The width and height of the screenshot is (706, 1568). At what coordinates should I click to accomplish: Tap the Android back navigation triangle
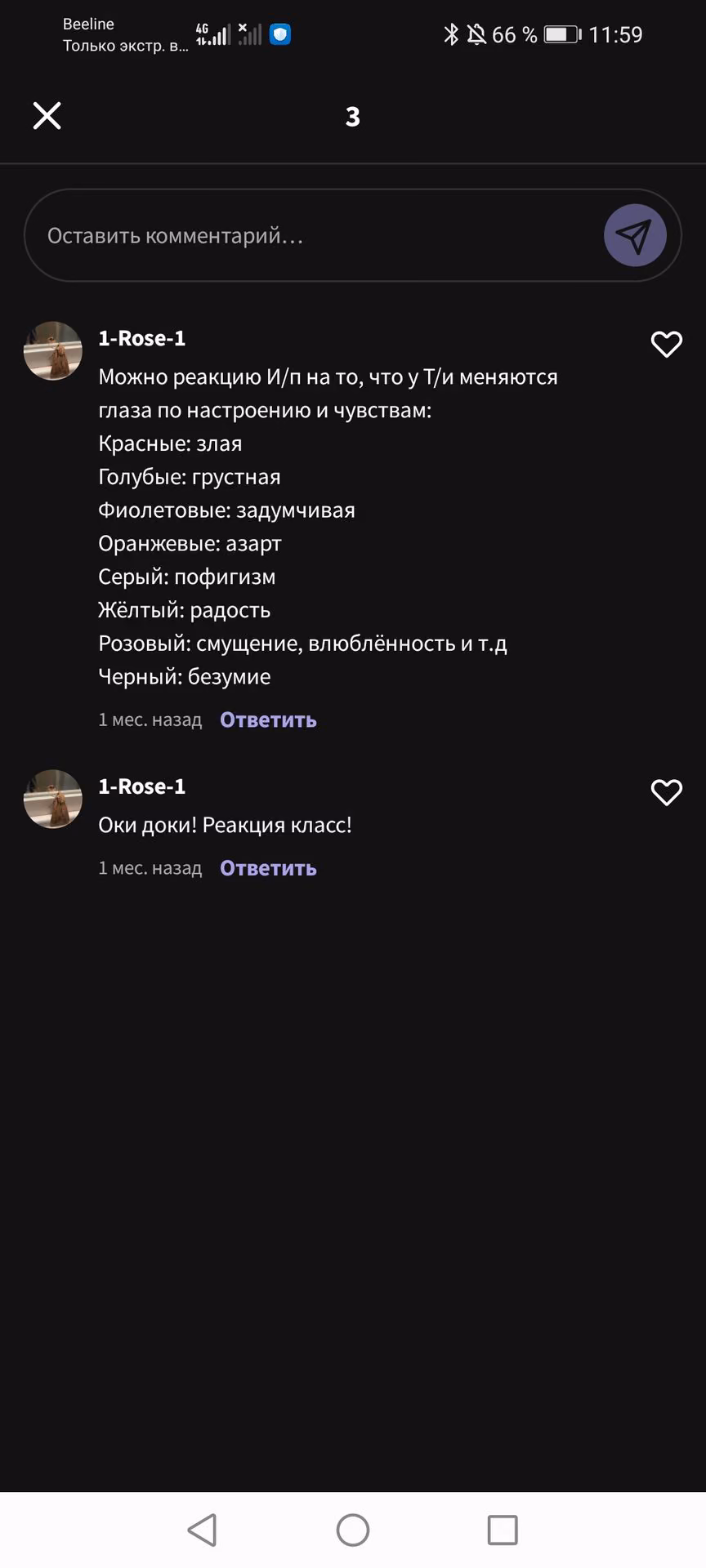click(x=202, y=1530)
